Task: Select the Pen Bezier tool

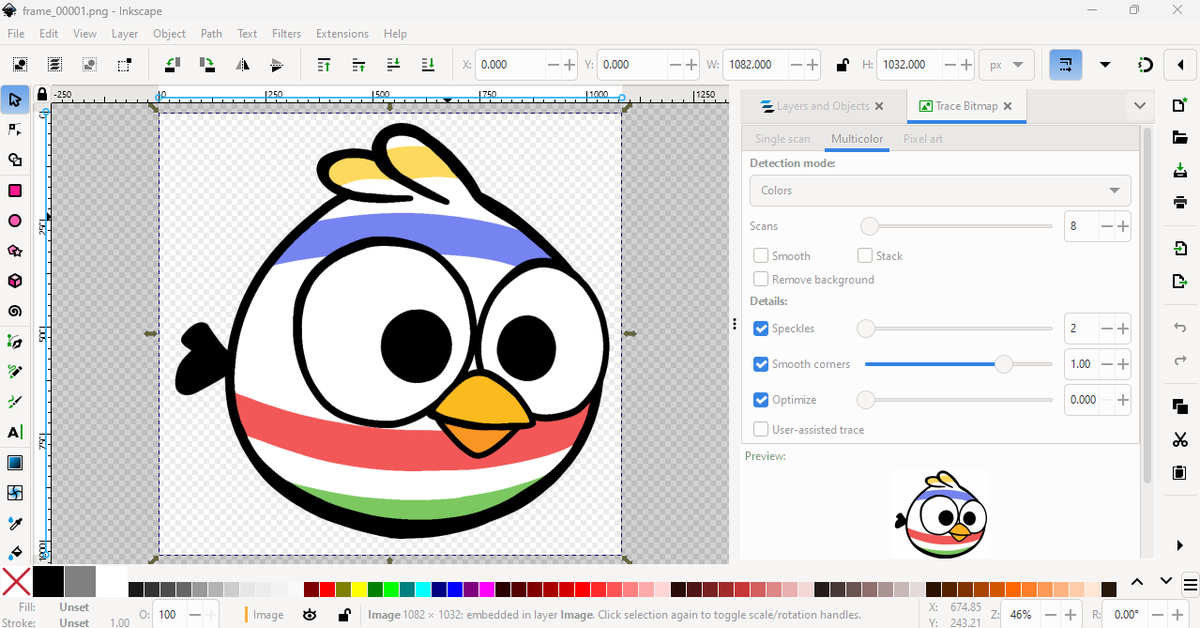Action: coord(15,342)
